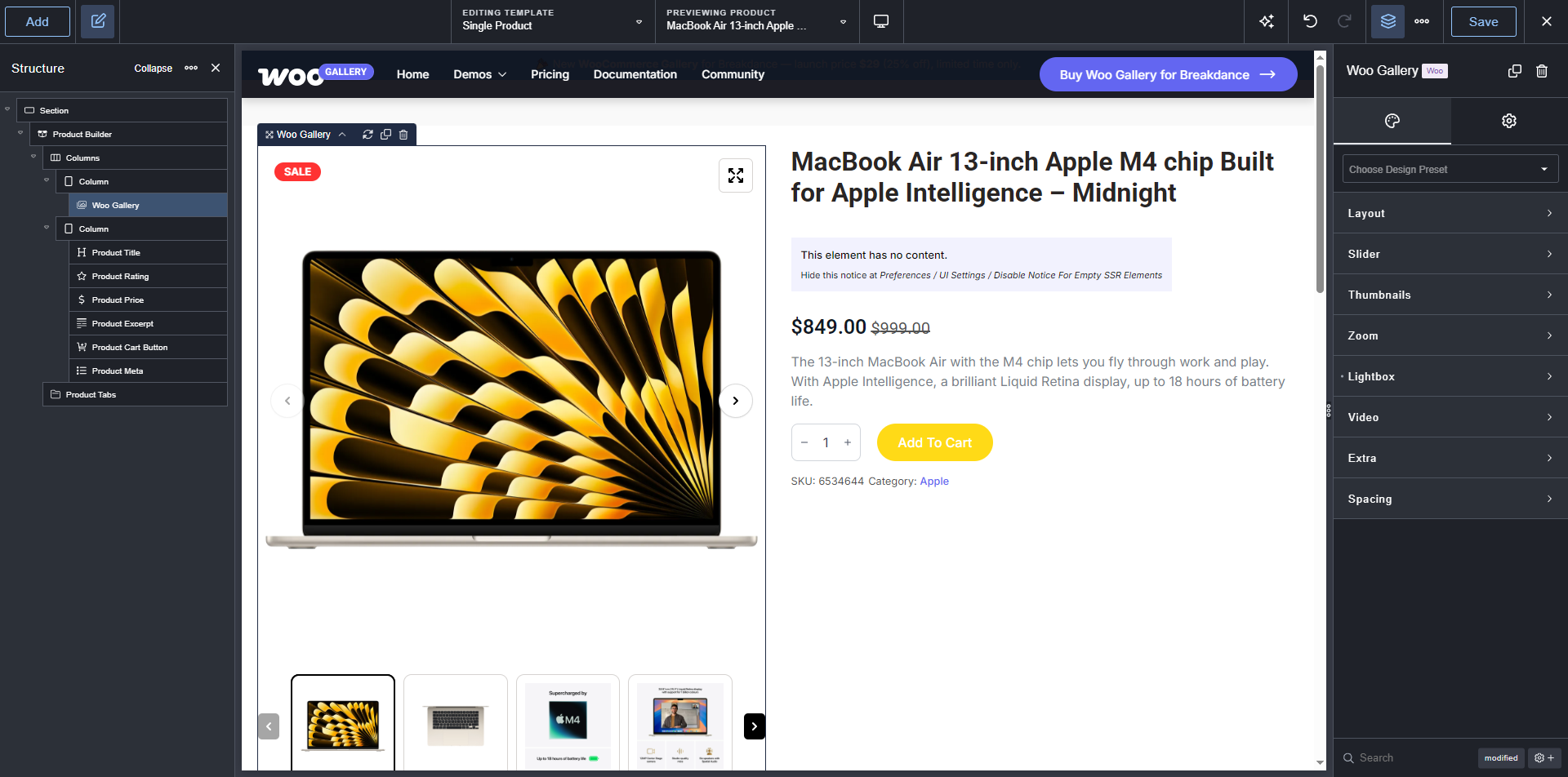This screenshot has width=1568, height=777.
Task: Open the Demos menu in site nav
Action: [x=480, y=74]
